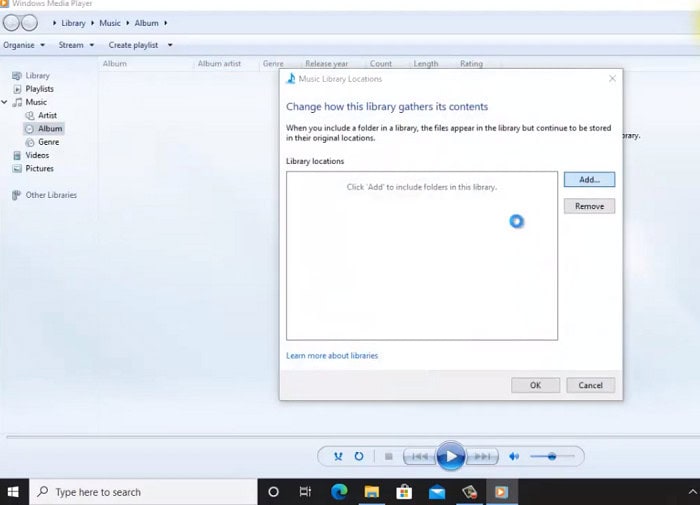Expand the Stream dropdown arrow
The width and height of the screenshot is (700, 505).
[92, 45]
